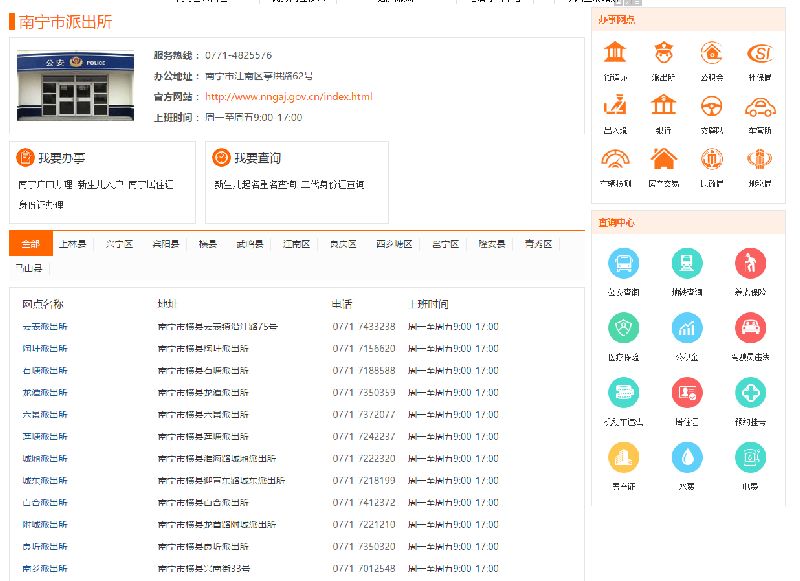Open the teal stacked cards icon
The width and height of the screenshot is (800, 581).
[x=623, y=393]
